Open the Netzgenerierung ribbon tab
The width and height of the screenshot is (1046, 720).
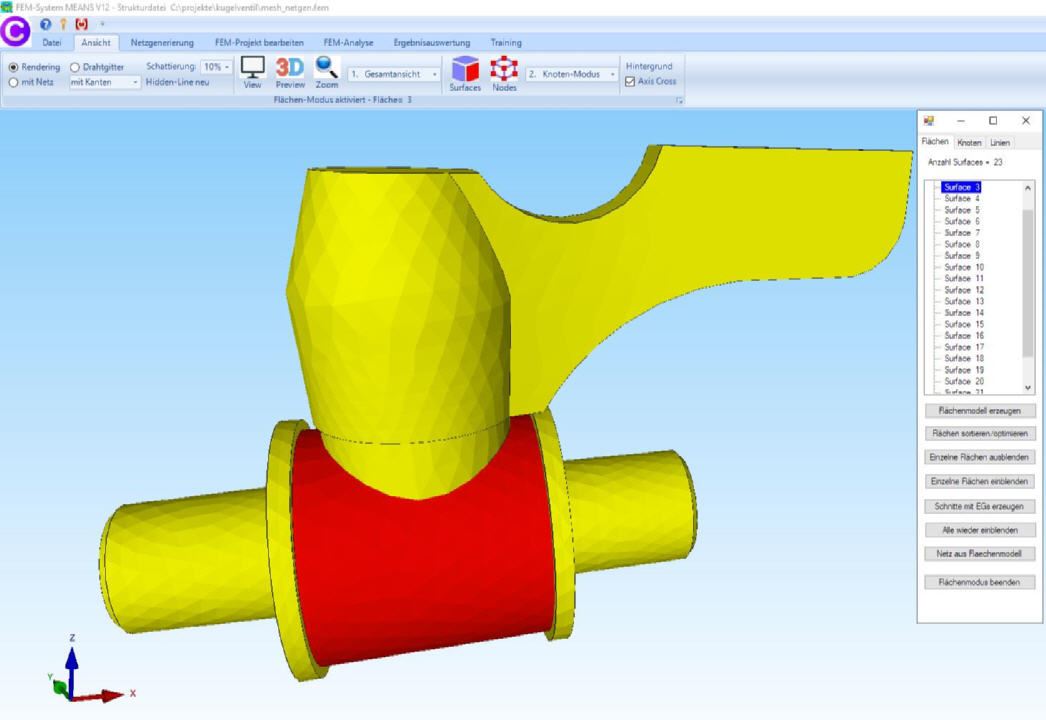162,43
